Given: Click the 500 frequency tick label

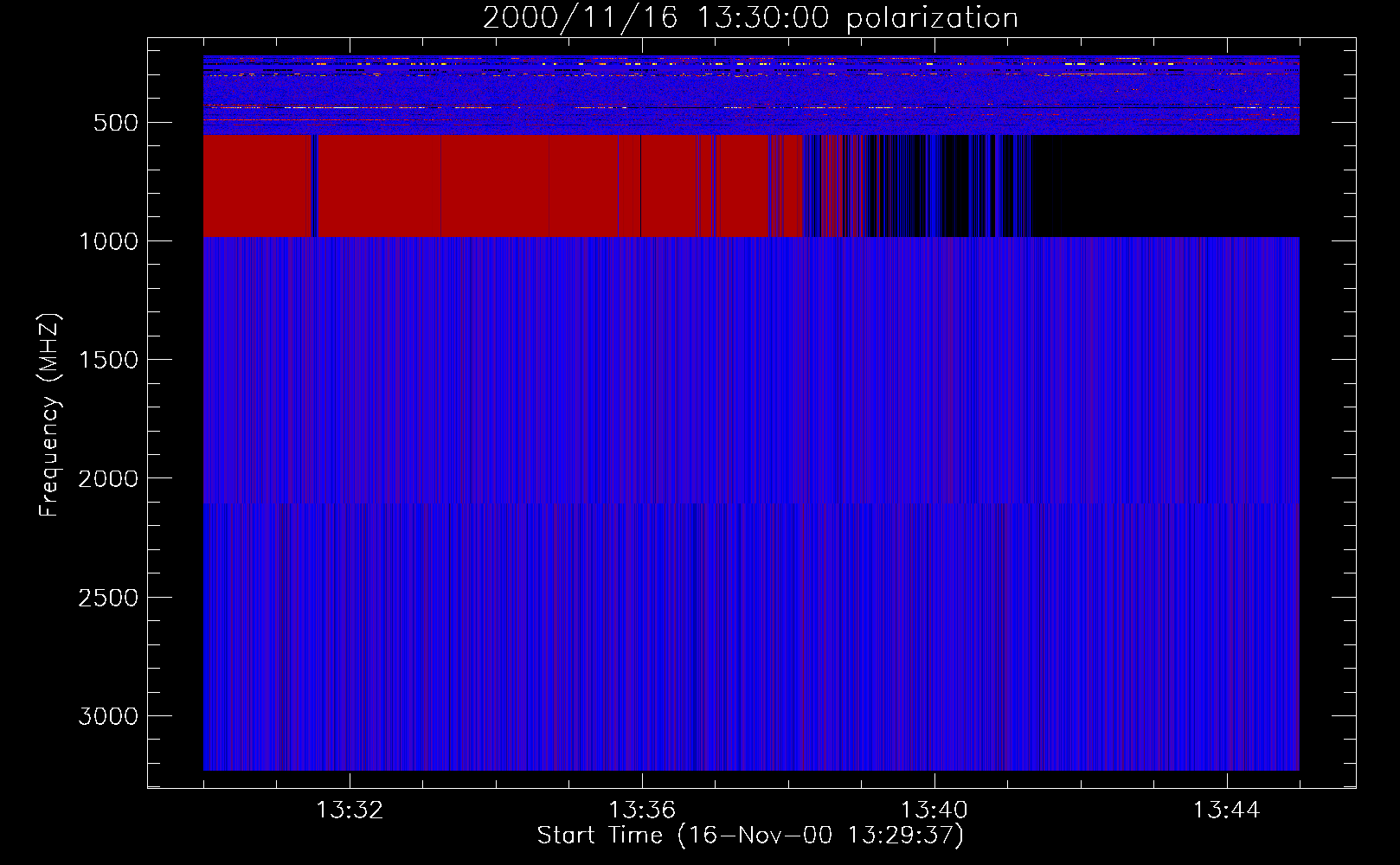Looking at the screenshot, I should (116, 123).
